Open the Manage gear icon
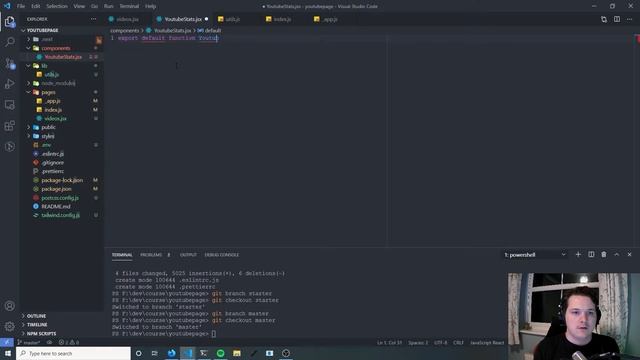The height and width of the screenshot is (360, 640). coord(10,326)
